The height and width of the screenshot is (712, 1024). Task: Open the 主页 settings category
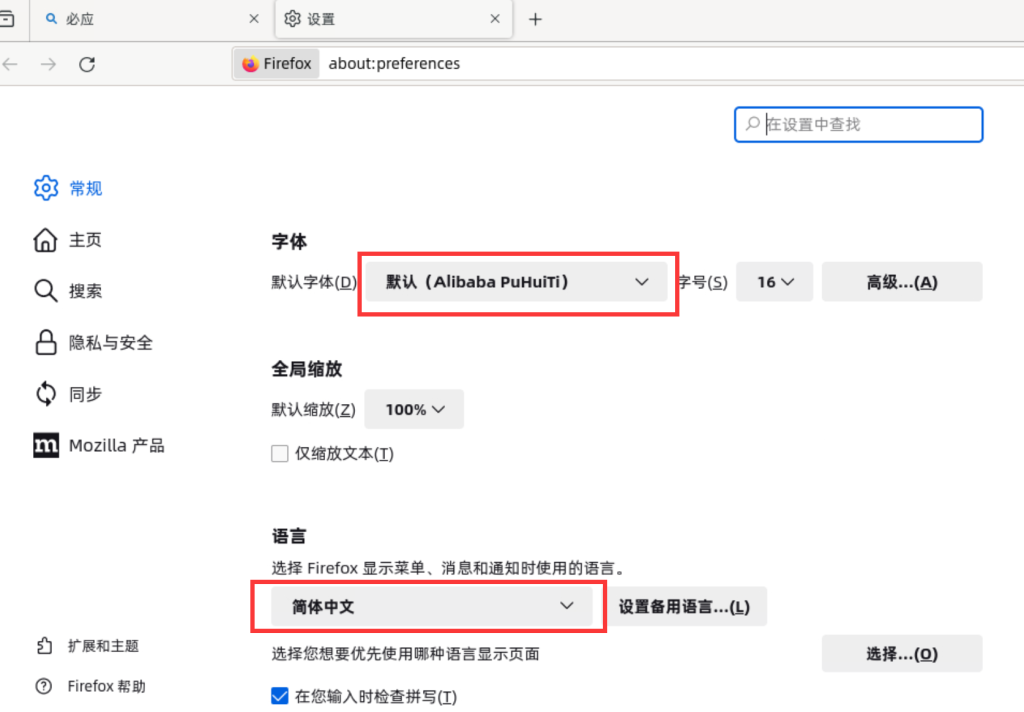pos(68,240)
